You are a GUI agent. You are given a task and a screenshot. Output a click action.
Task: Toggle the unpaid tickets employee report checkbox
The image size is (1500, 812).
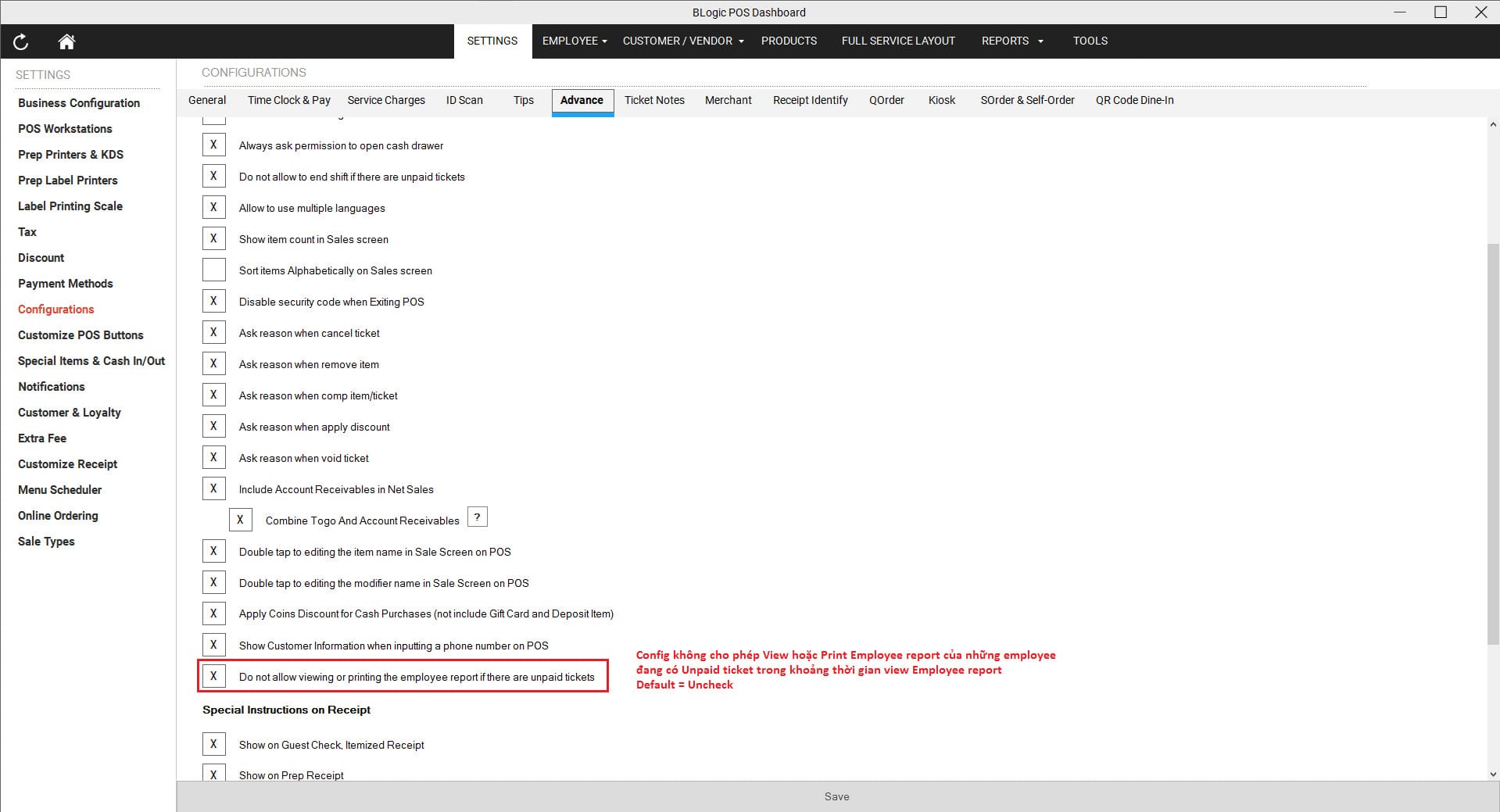click(x=213, y=676)
